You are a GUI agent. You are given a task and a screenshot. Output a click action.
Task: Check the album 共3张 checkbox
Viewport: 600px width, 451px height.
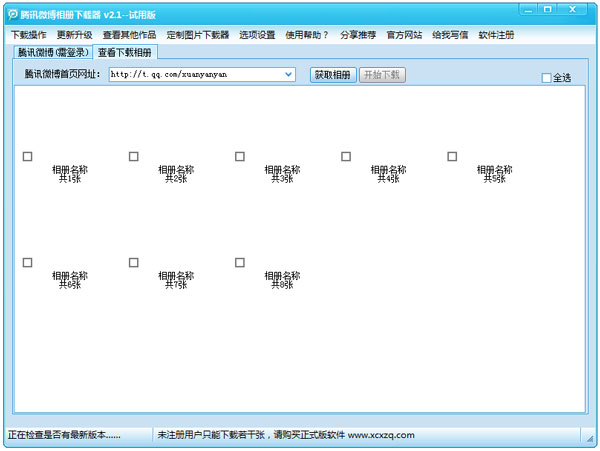tap(240, 156)
